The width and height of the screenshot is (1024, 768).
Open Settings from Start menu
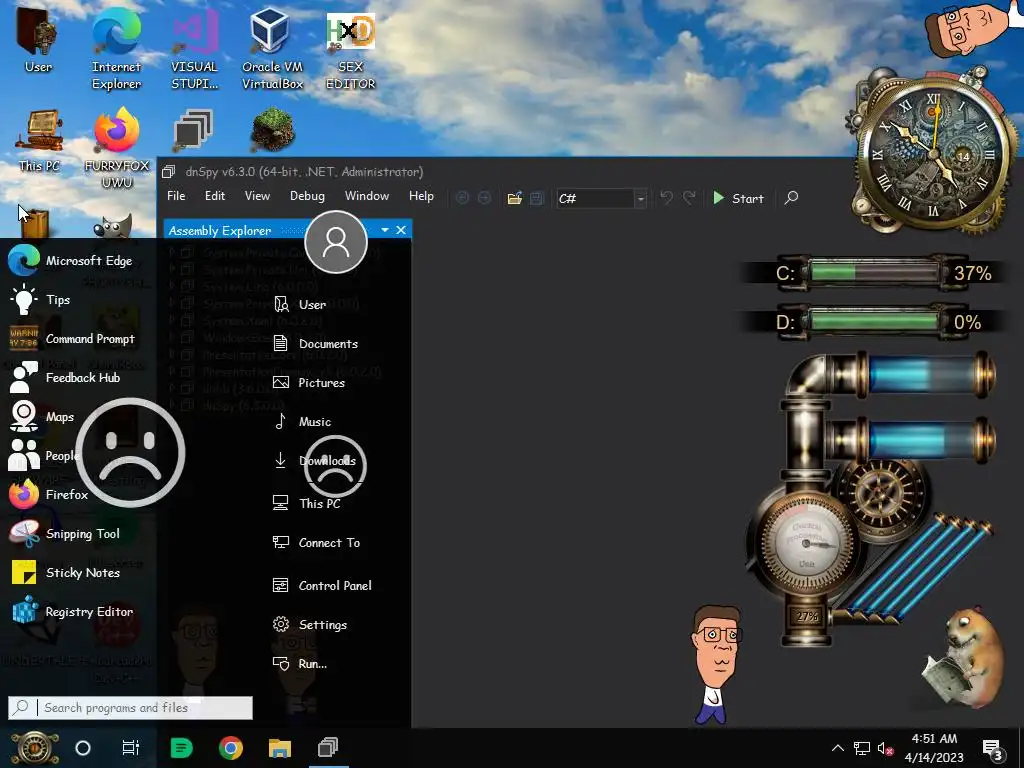coord(310,625)
